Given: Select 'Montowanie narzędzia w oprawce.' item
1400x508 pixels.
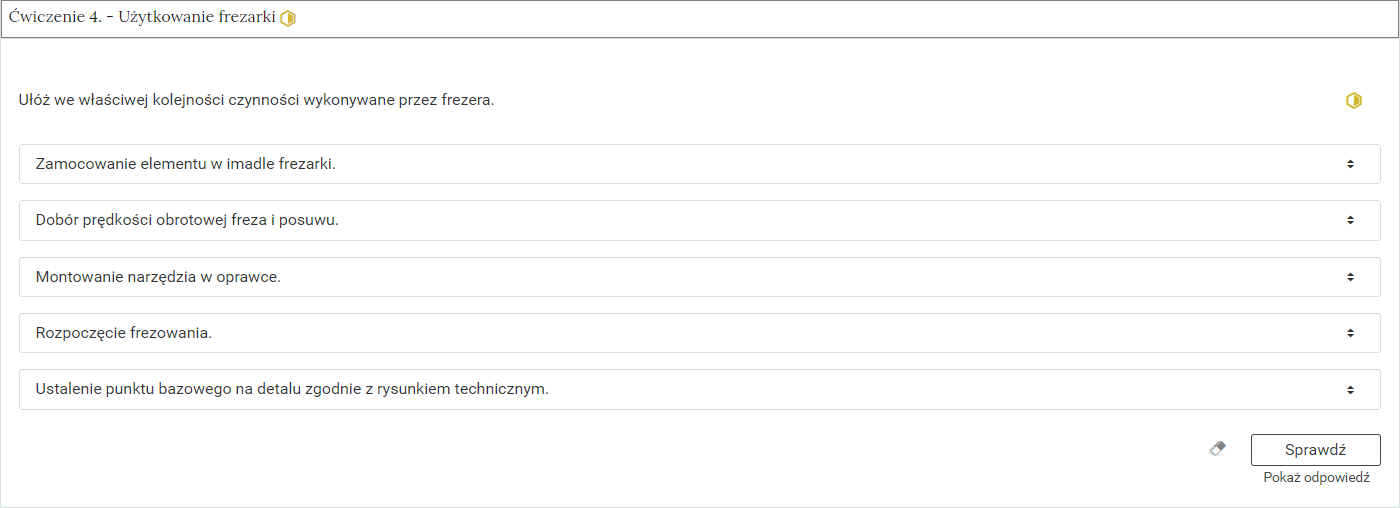Looking at the screenshot, I should coord(158,277).
